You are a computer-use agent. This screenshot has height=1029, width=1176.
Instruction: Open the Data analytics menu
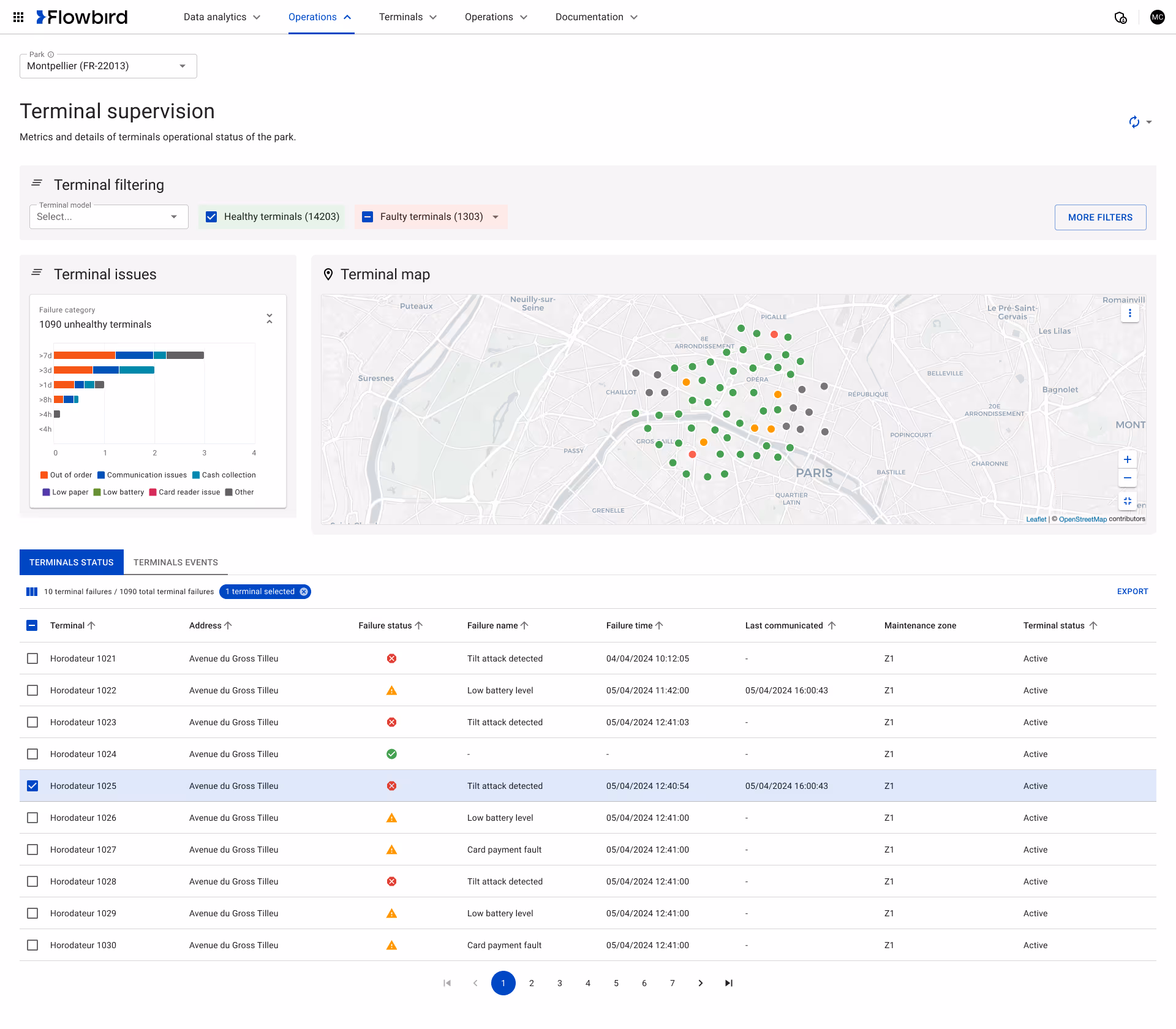222,17
